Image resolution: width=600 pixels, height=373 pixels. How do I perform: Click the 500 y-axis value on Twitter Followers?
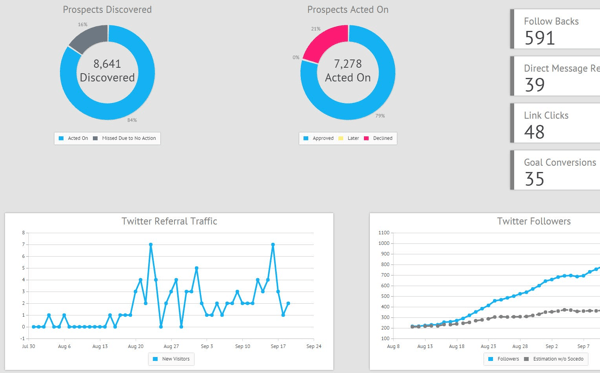click(x=385, y=296)
